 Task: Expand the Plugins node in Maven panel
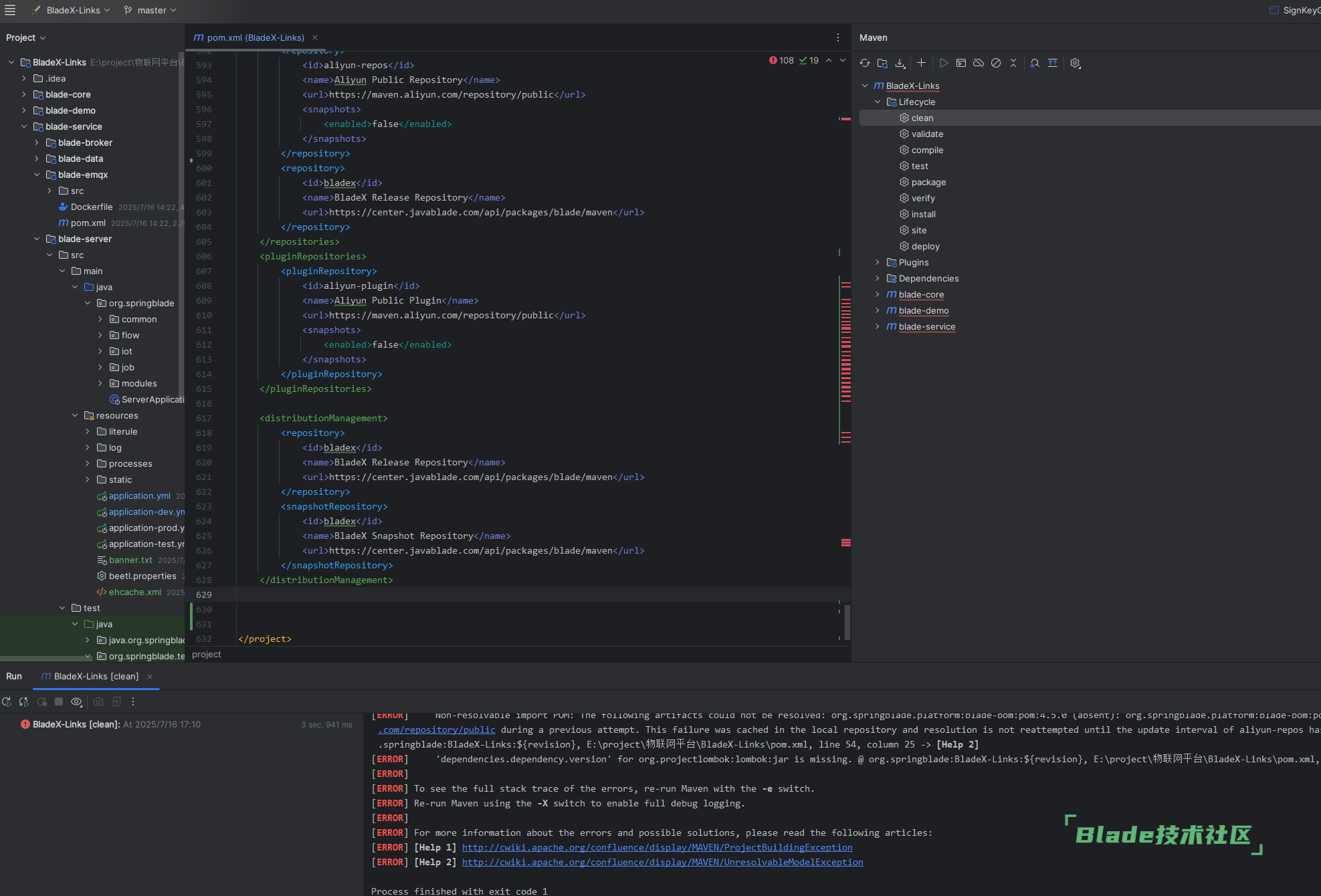[878, 262]
